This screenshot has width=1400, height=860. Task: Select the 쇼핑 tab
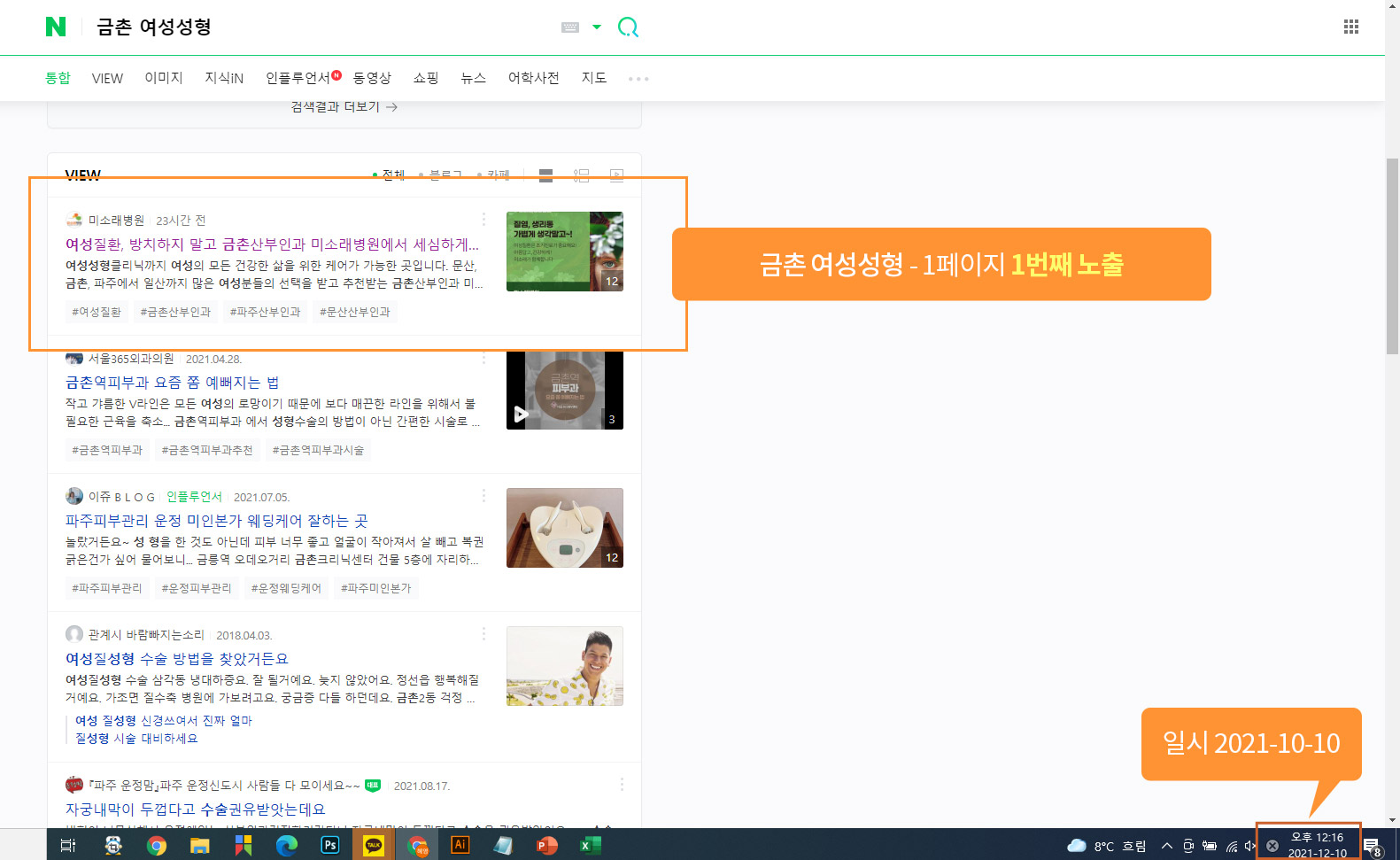click(426, 78)
